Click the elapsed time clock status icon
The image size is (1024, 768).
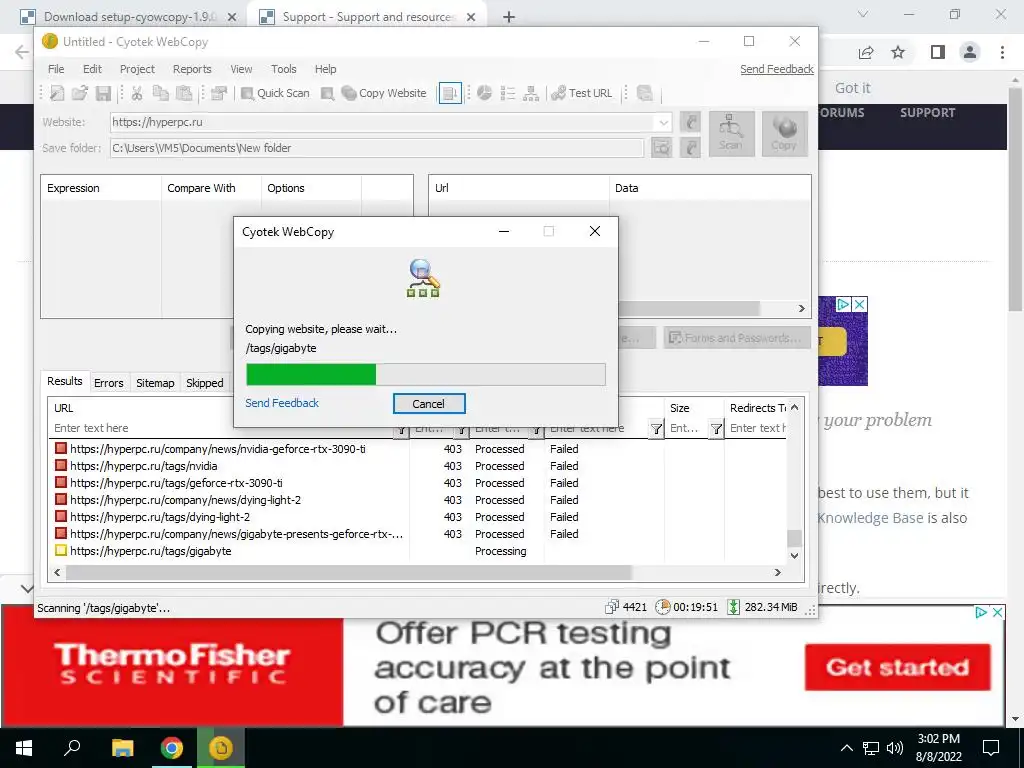(x=662, y=607)
